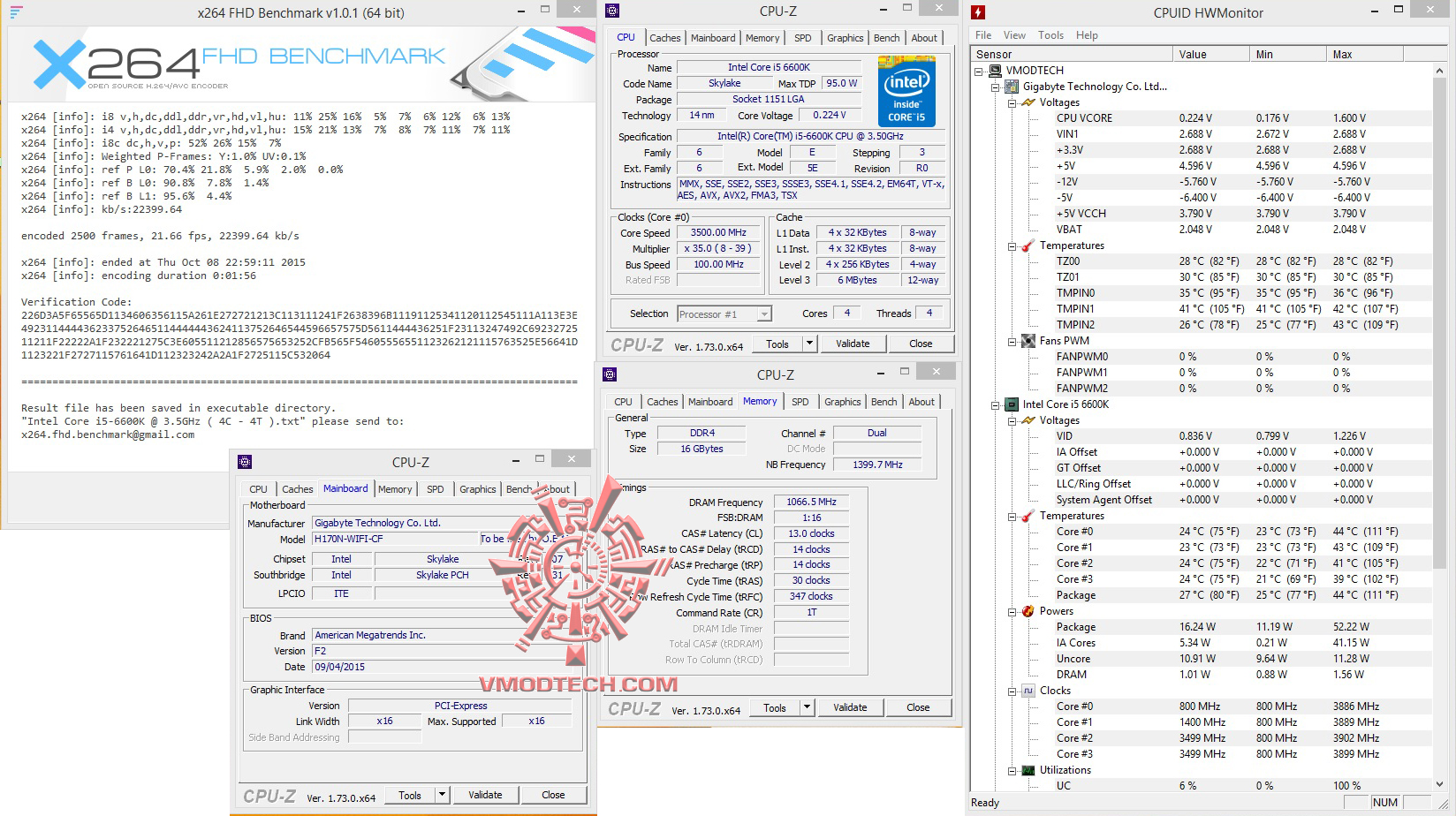Collapse the VMODTECH root node
Viewport: 1456px width, 816px height.
point(979,71)
